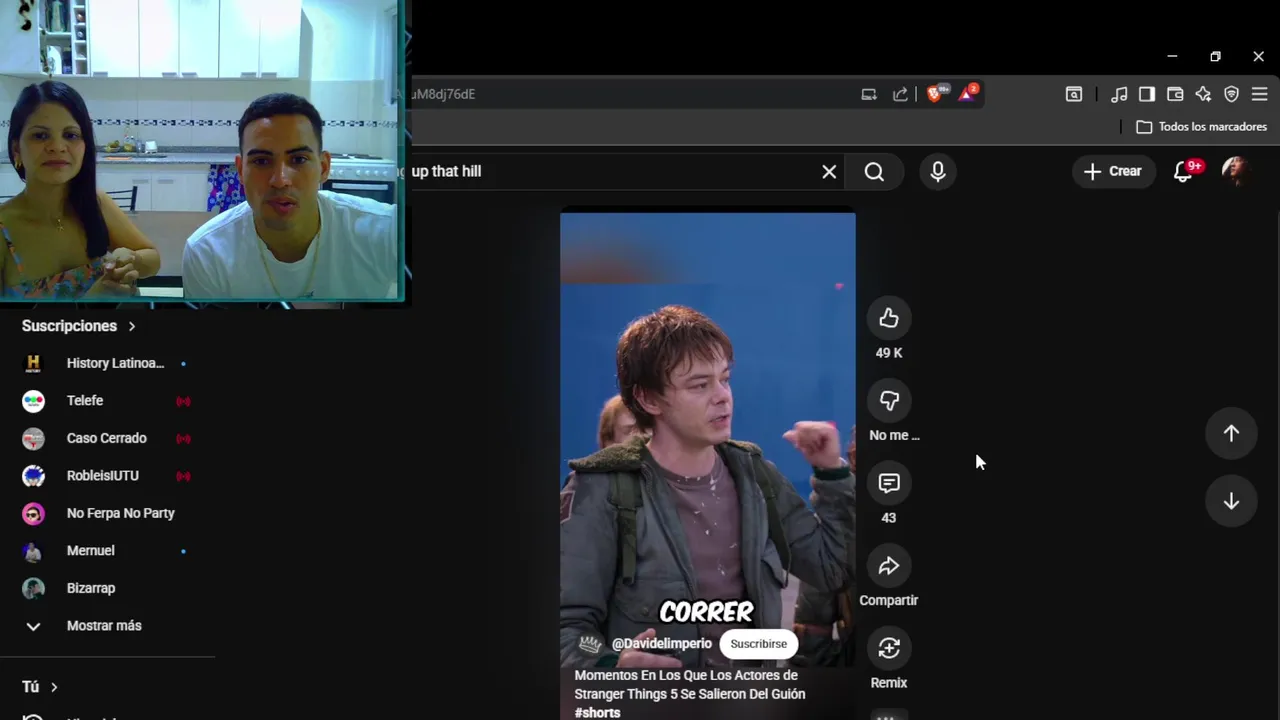
Task: Click the Crear button
Action: pos(1113,171)
